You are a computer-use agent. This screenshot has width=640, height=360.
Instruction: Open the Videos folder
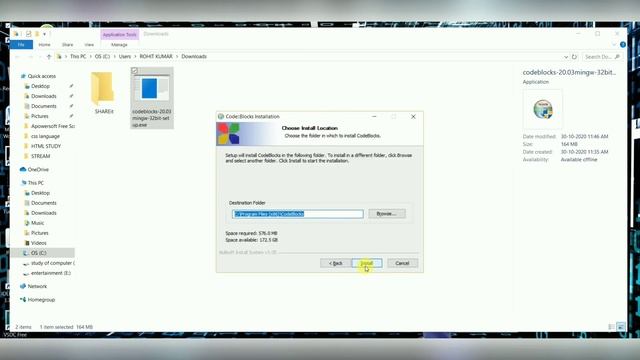point(38,243)
